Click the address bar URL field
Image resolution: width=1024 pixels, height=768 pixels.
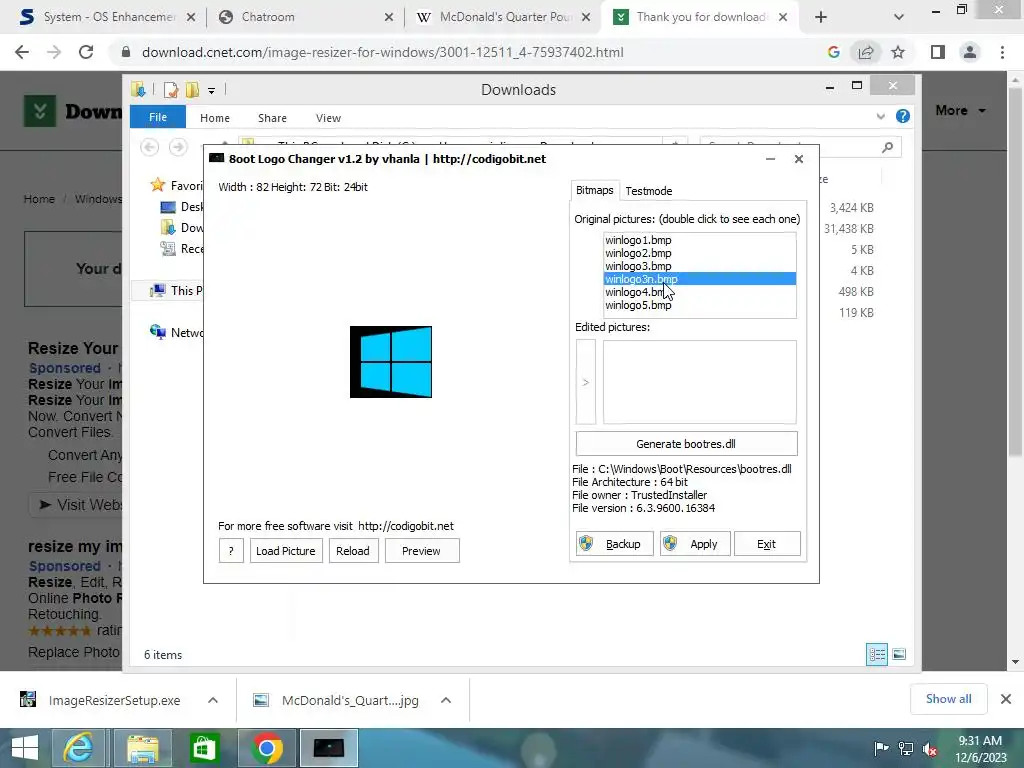(383, 52)
